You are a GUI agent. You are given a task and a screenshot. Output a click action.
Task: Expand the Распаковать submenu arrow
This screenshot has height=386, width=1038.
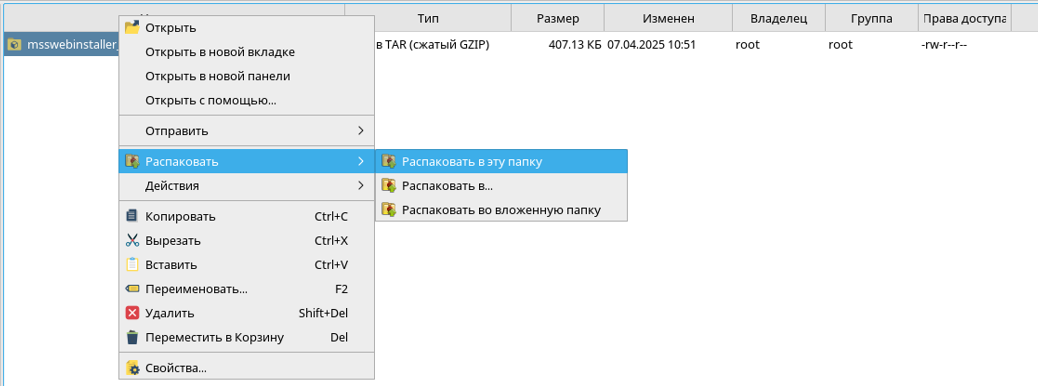(x=361, y=162)
